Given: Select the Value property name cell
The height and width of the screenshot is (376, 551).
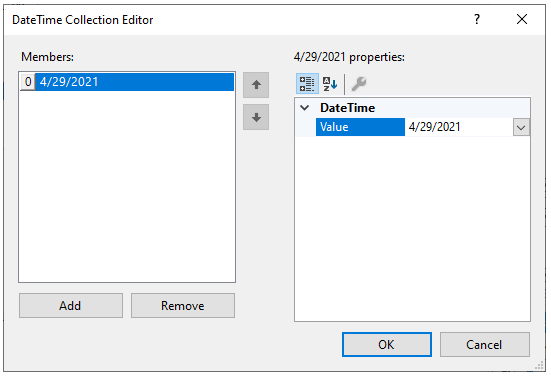Looking at the screenshot, I should click(360, 127).
